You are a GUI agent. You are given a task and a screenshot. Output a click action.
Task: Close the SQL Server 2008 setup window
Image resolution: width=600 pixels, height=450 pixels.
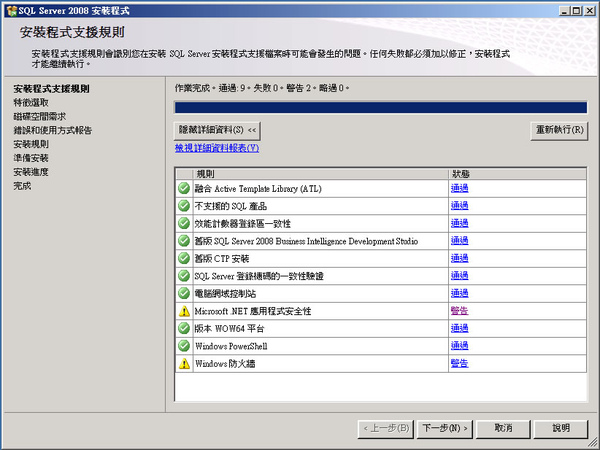point(590,11)
